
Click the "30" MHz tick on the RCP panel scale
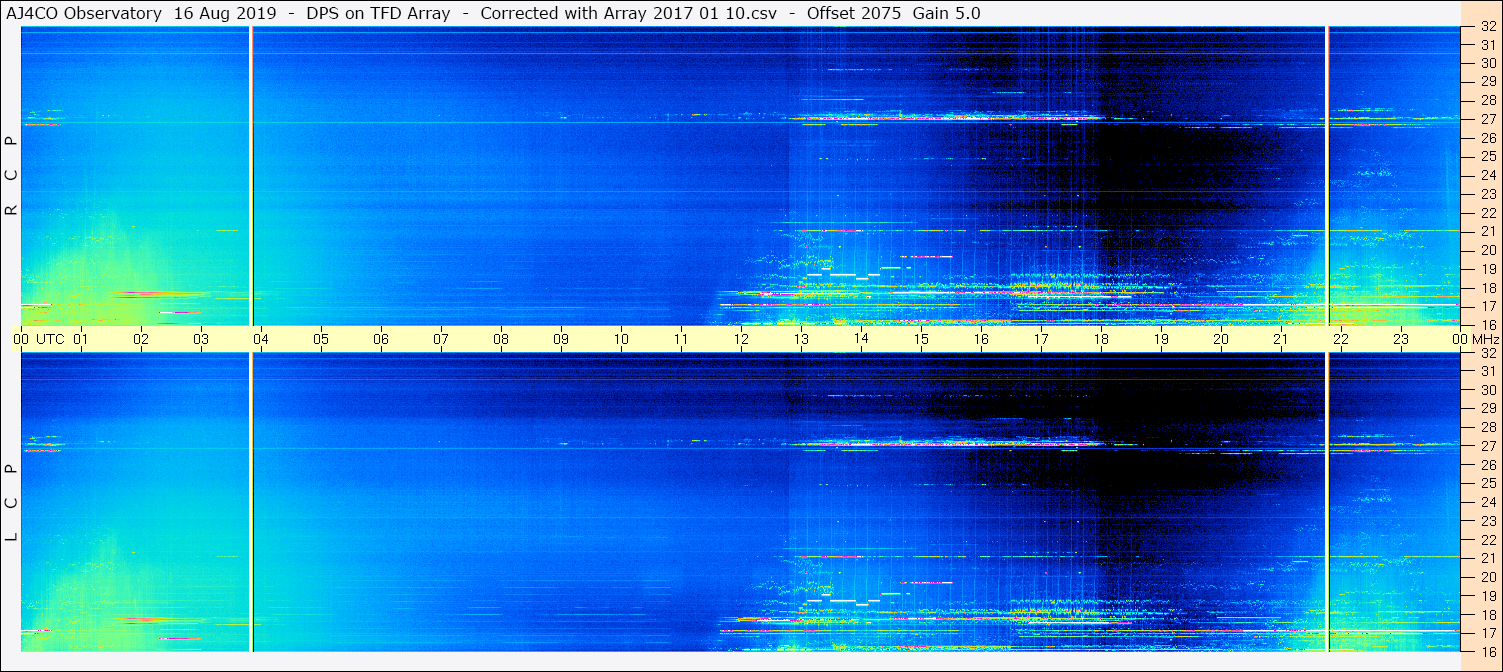click(x=1487, y=64)
